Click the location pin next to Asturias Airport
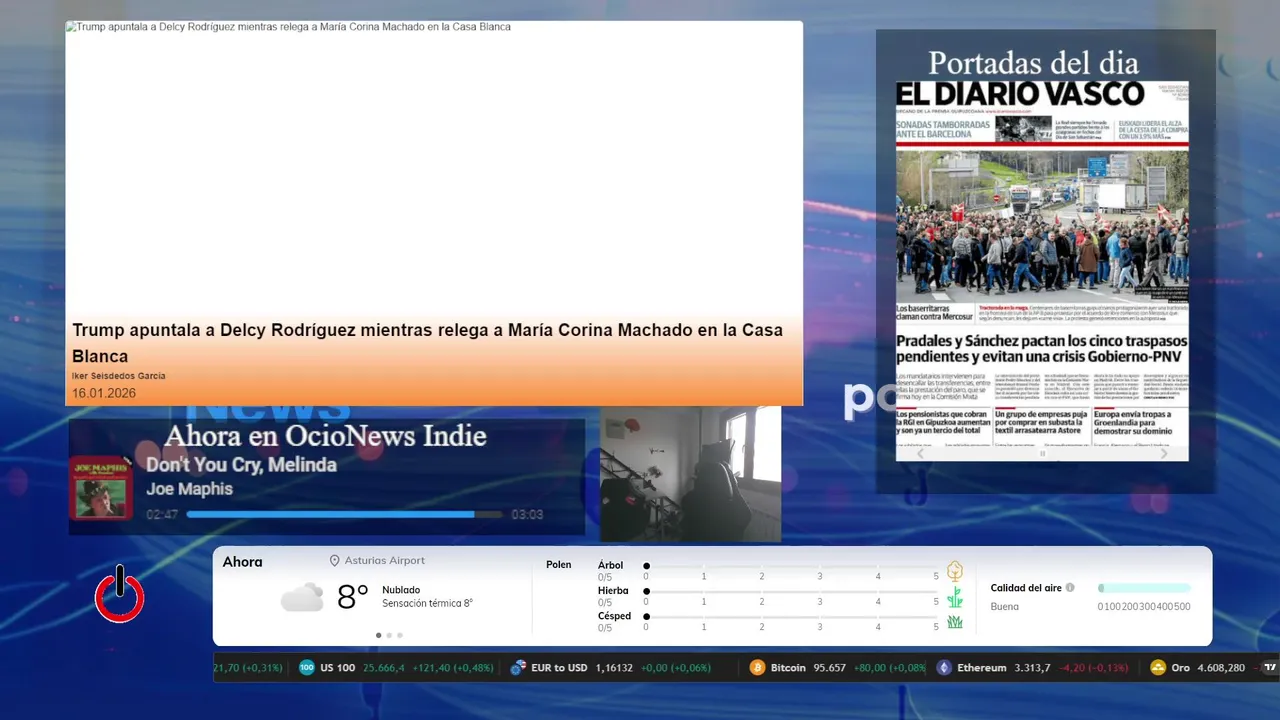This screenshot has width=1280, height=720. click(335, 561)
